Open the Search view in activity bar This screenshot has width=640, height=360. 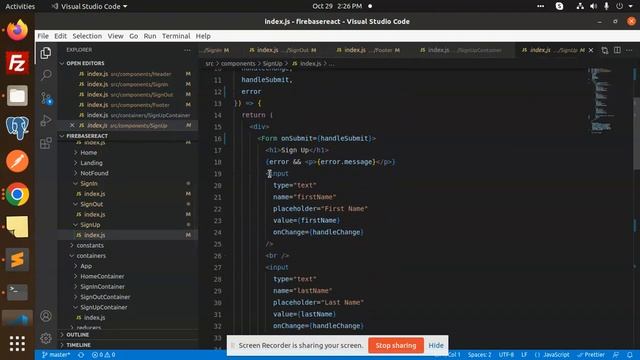coord(46,75)
